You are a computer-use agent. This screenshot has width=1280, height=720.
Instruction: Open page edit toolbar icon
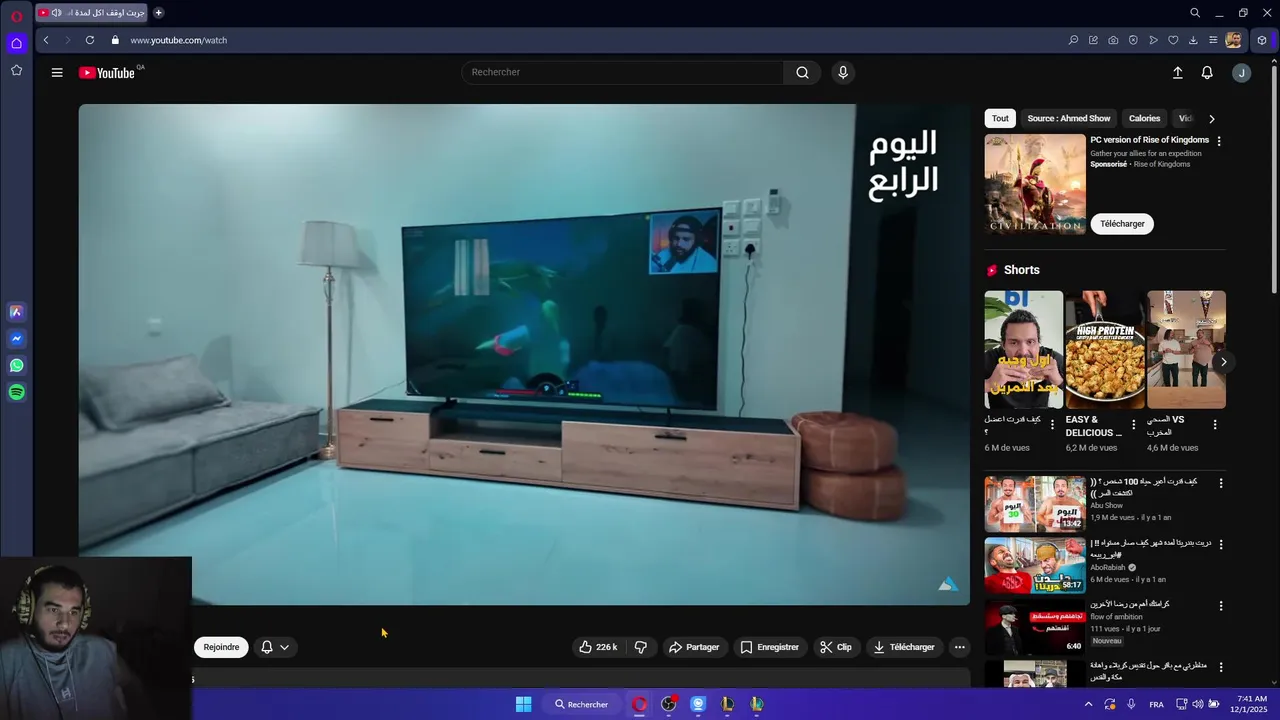[x=1093, y=40]
